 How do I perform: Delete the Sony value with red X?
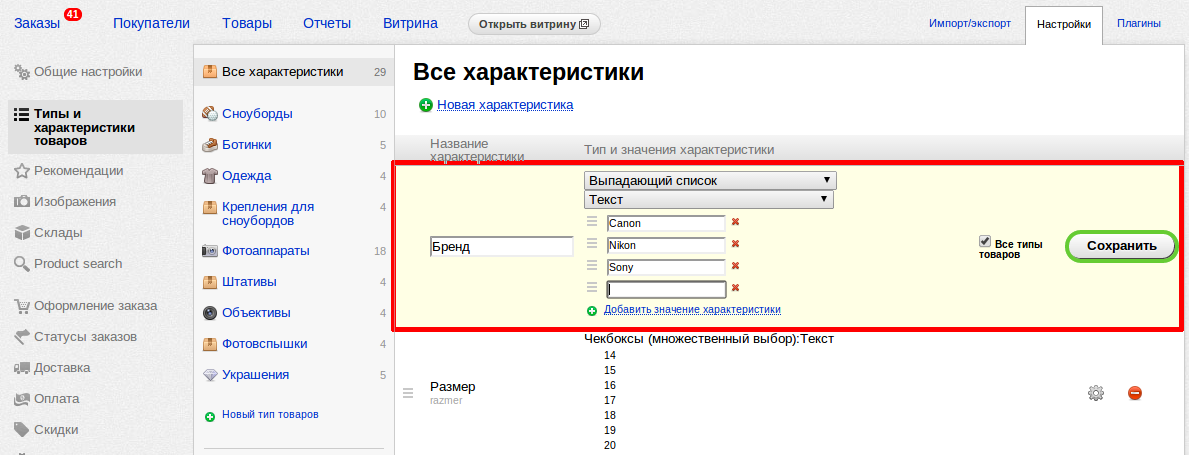(x=736, y=266)
